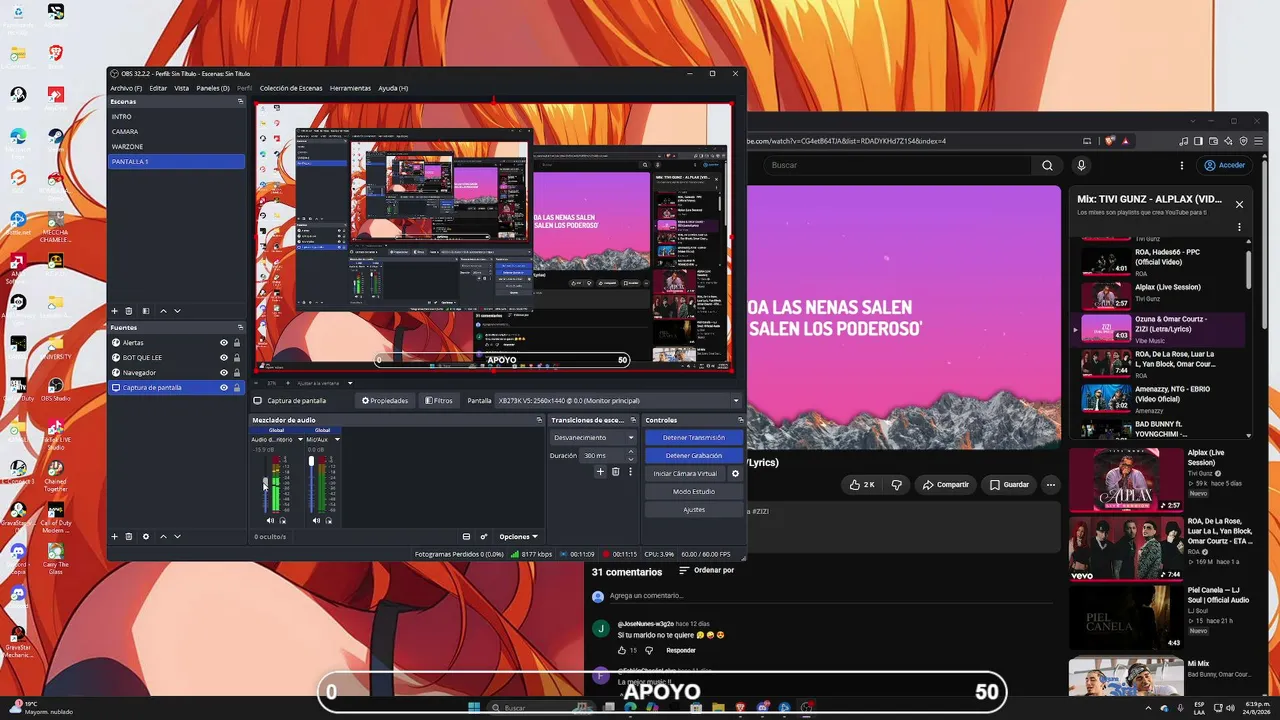The width and height of the screenshot is (1280, 720).
Task: Remove the scene transition with trash icon
Action: coord(615,472)
